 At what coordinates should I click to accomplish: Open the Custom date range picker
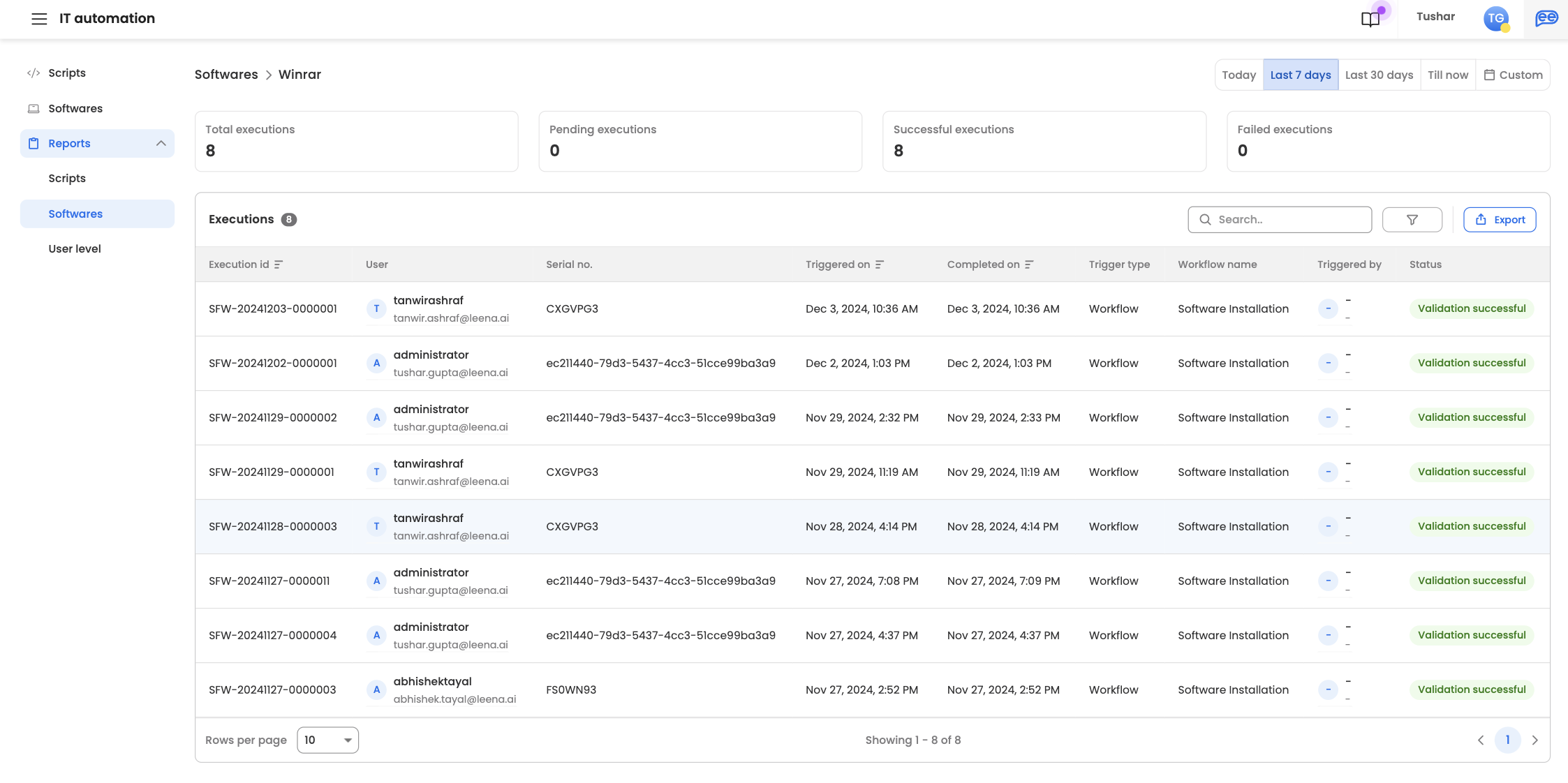click(1513, 75)
